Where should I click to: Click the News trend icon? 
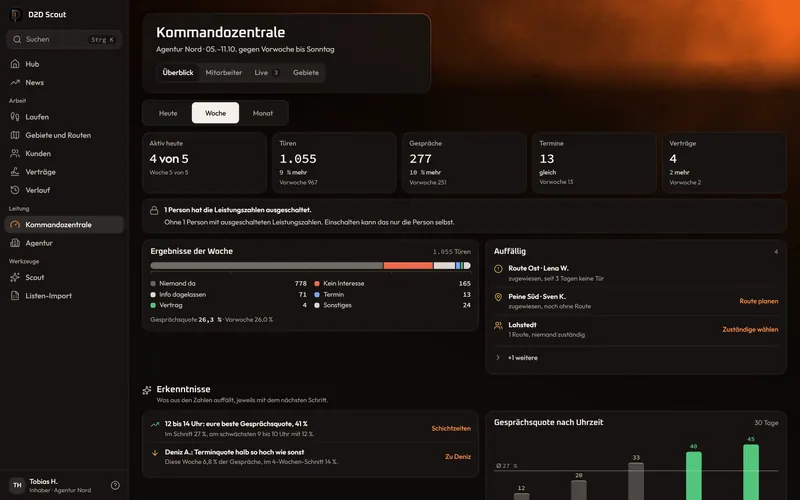pos(15,82)
